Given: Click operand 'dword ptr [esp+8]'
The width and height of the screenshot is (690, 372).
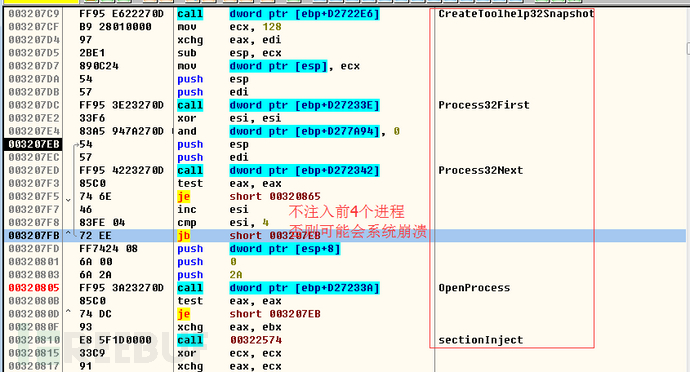Looking at the screenshot, I should [x=285, y=249].
